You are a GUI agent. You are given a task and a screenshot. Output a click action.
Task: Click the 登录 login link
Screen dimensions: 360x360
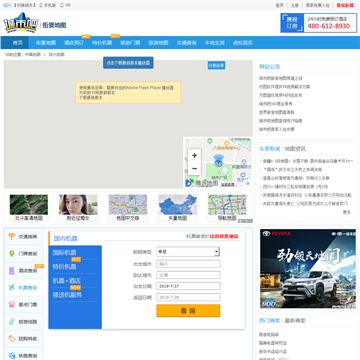click(280, 5)
